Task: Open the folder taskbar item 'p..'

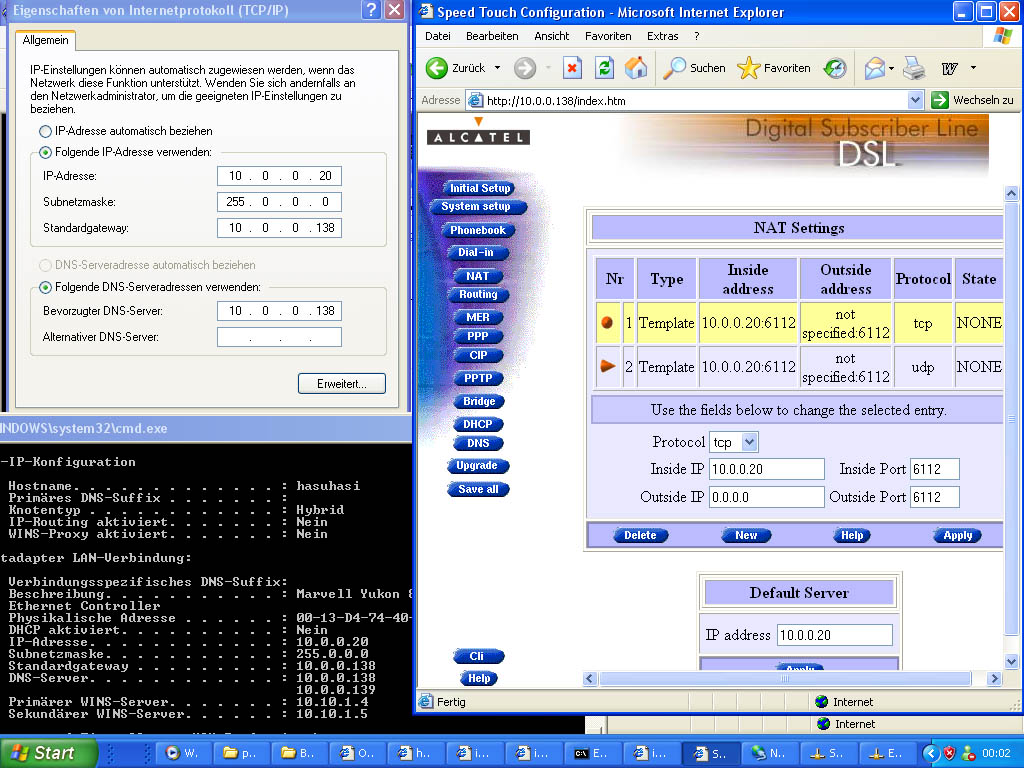Action: point(240,753)
